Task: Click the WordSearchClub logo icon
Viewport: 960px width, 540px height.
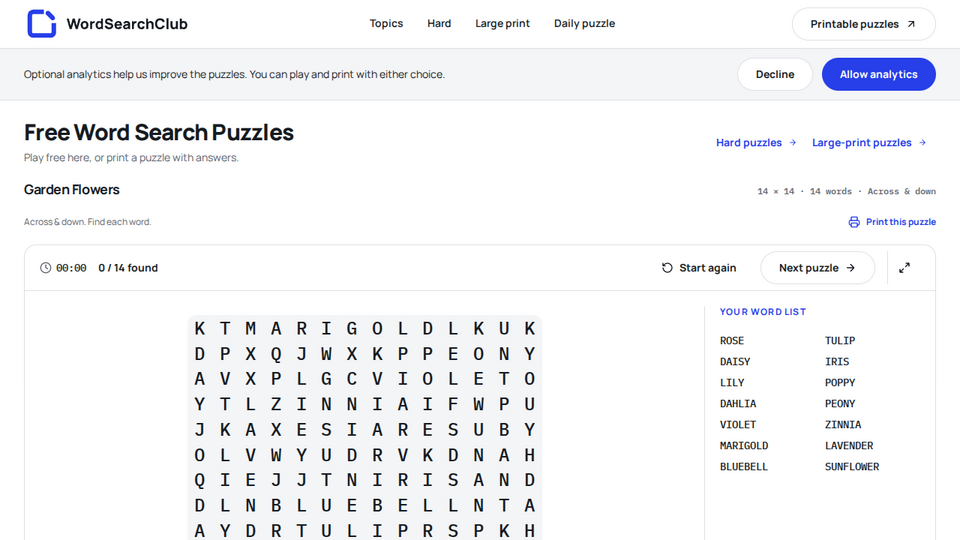Action: (x=42, y=24)
